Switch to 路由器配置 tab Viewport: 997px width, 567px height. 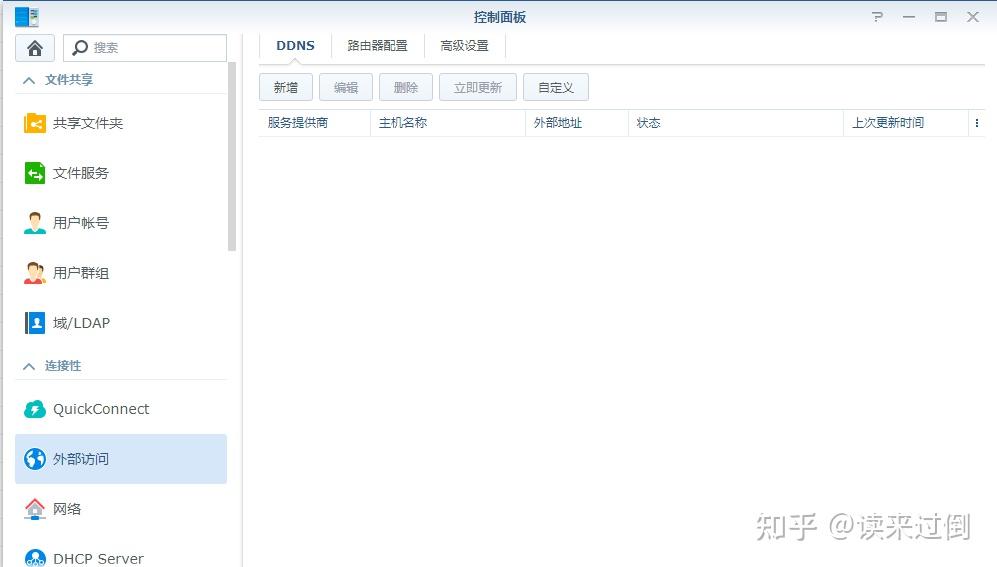378,46
